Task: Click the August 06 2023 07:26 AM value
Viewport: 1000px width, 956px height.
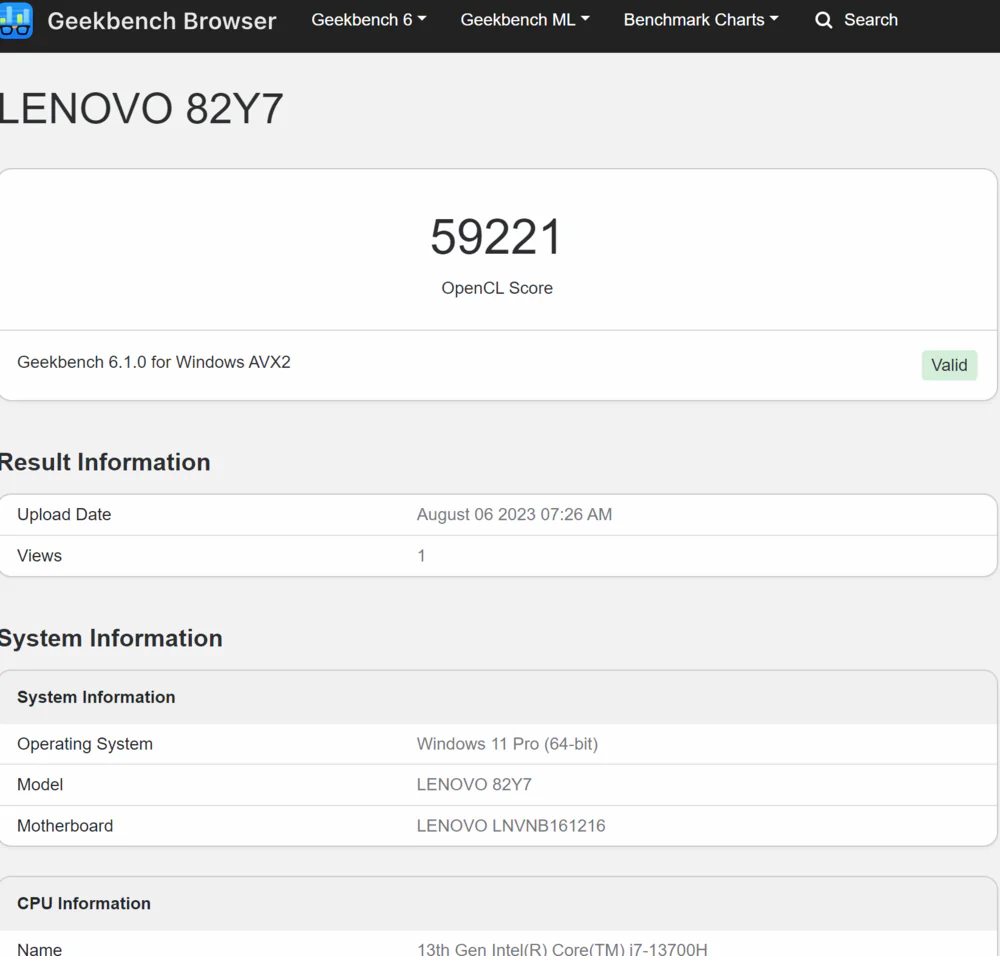Action: [514, 515]
